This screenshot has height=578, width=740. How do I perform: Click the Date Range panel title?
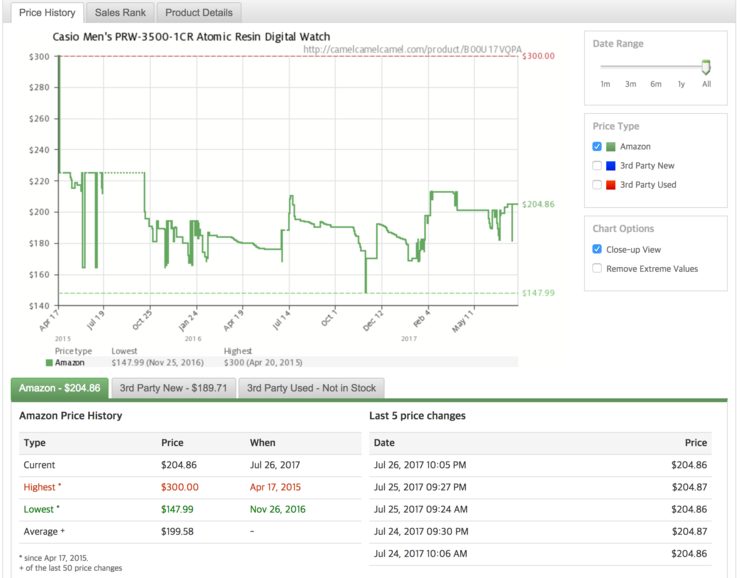(x=618, y=43)
